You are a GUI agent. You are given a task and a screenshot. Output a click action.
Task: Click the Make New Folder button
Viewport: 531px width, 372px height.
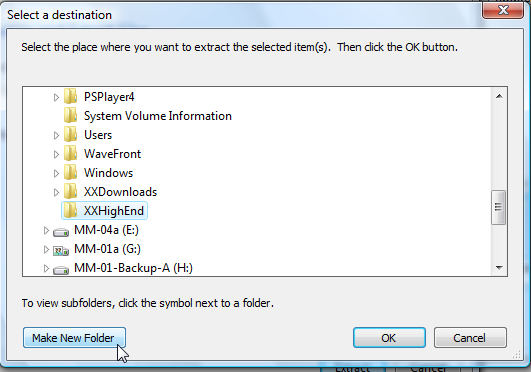pos(75,337)
